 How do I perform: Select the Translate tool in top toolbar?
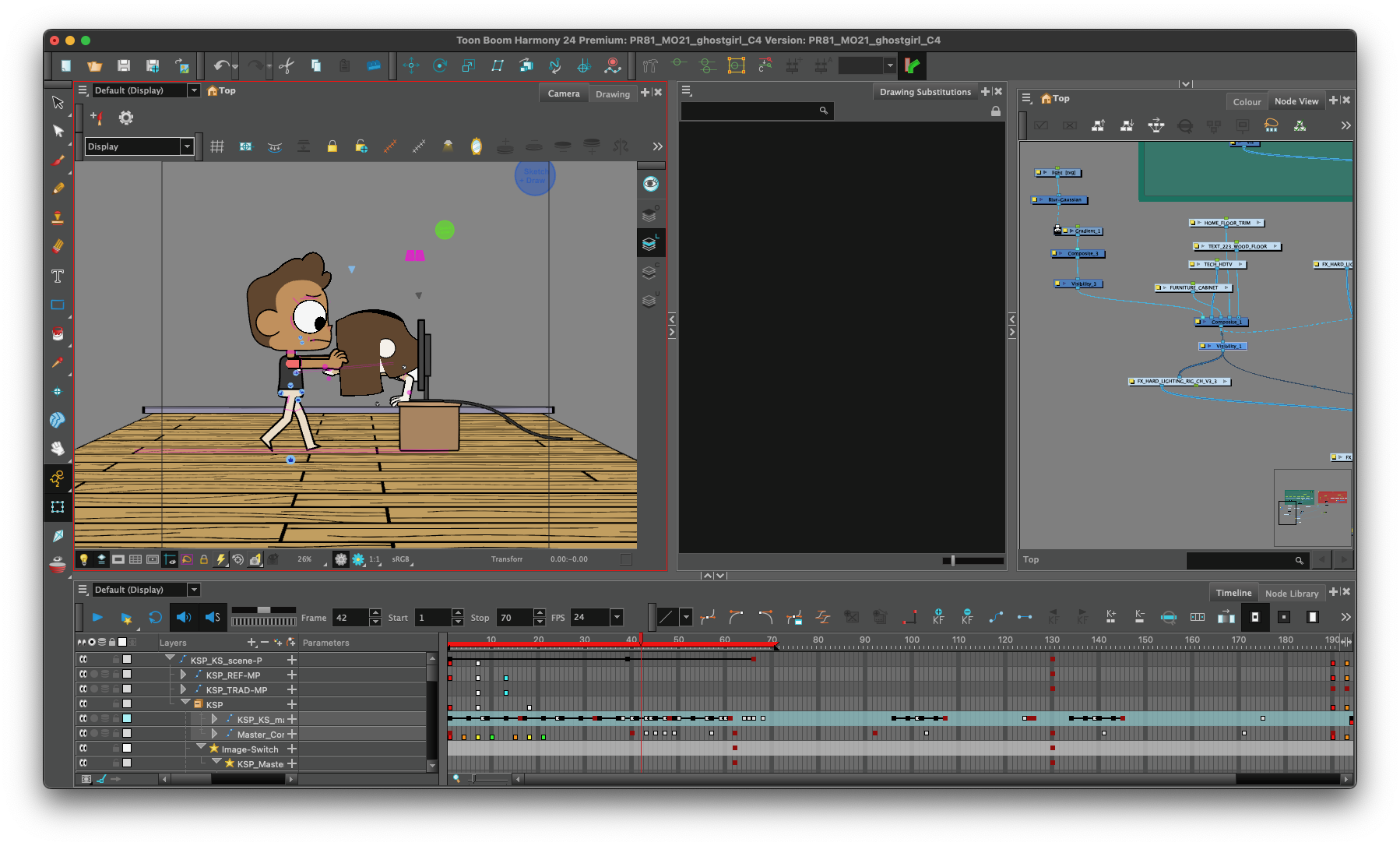[x=411, y=66]
